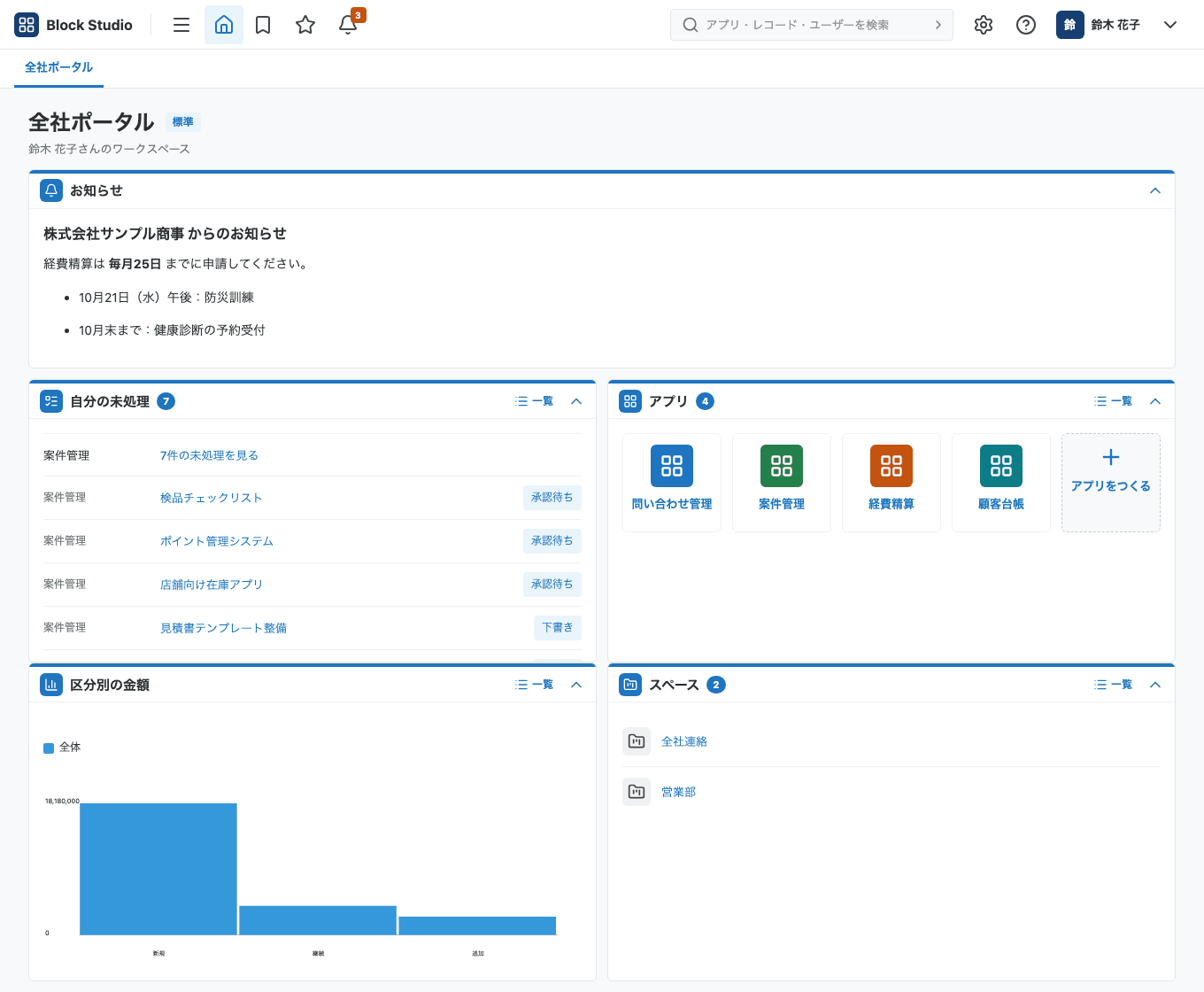Open the help question mark icon
The image size is (1204, 992).
[1026, 25]
